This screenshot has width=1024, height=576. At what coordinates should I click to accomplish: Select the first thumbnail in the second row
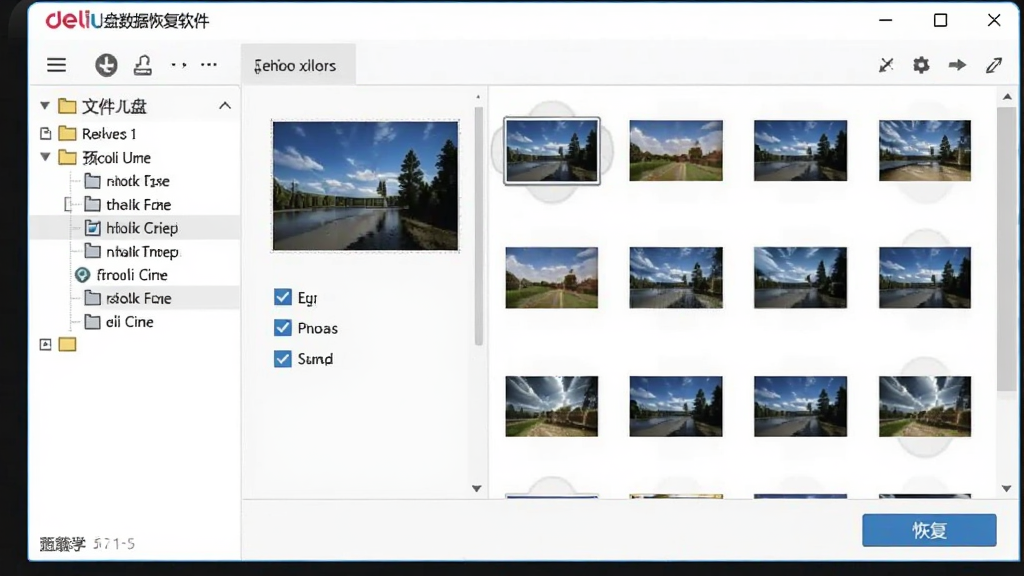tap(552, 278)
